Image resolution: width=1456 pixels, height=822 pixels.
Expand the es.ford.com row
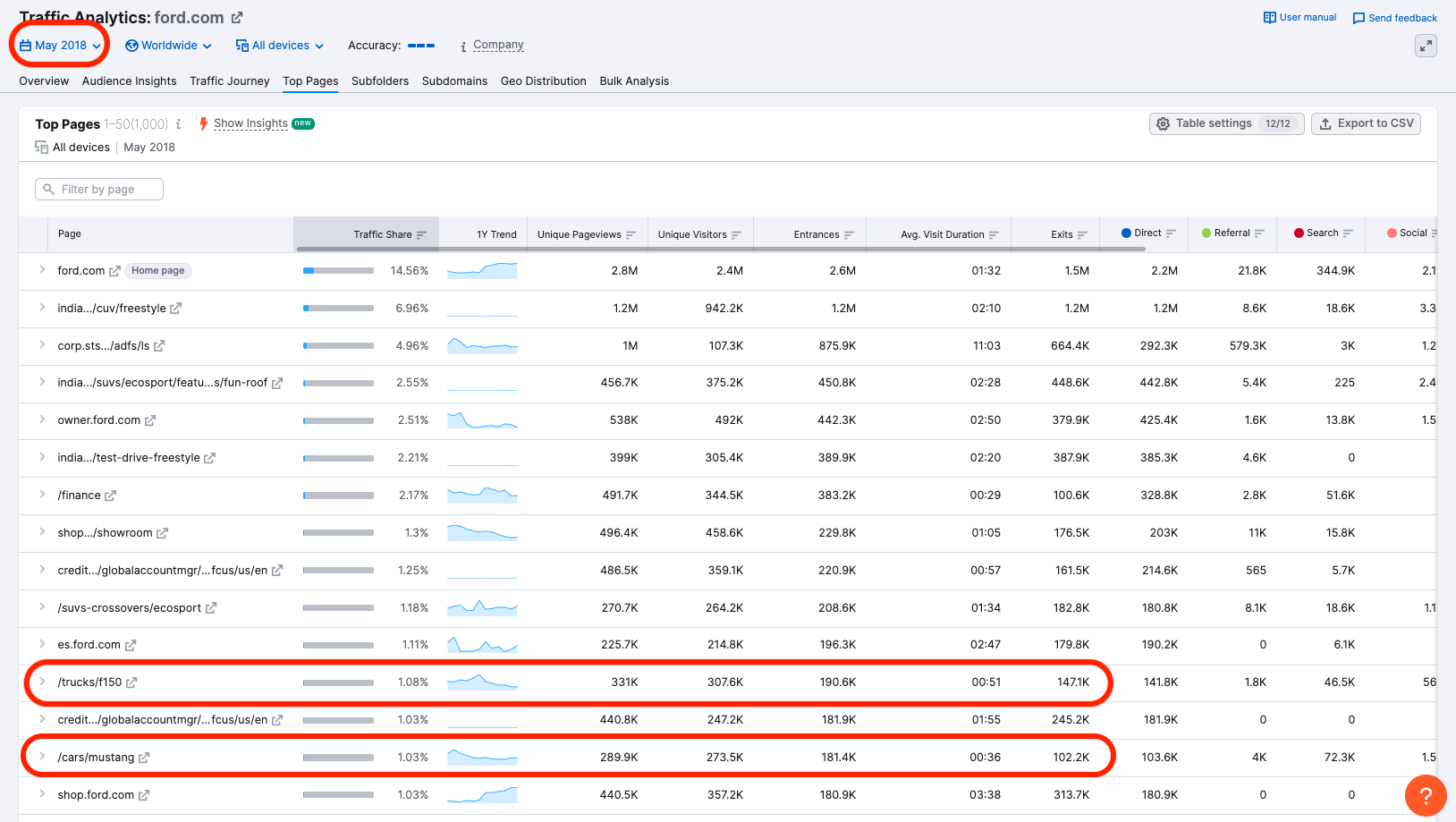tap(42, 644)
